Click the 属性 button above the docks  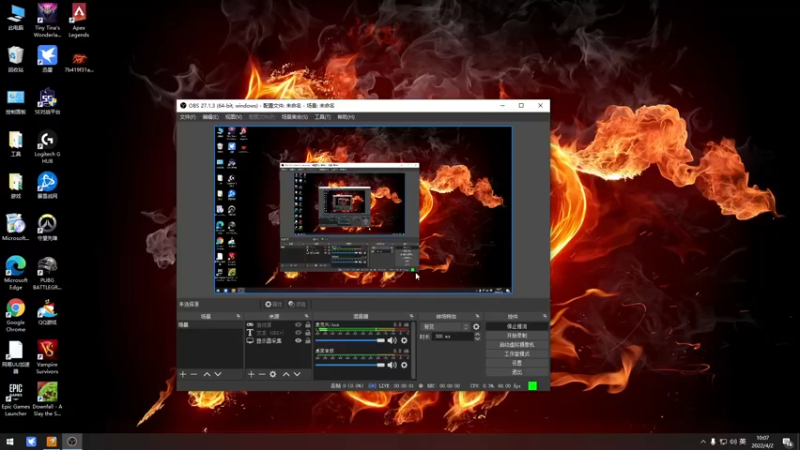coord(273,304)
